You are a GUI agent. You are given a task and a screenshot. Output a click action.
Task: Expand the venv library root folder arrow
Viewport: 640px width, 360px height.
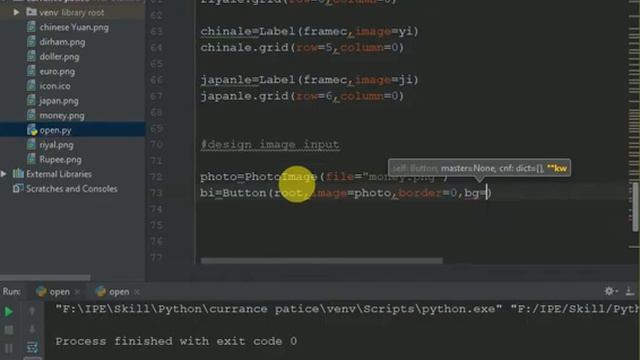point(16,12)
